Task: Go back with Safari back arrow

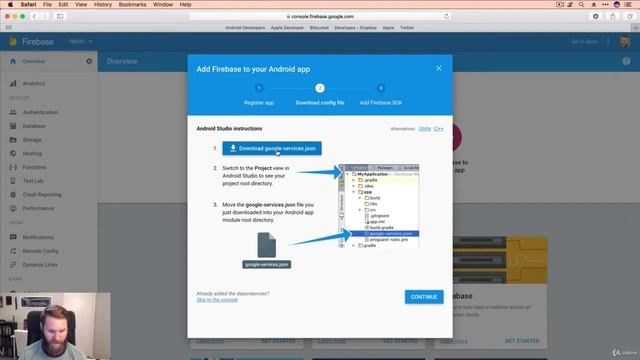Action: pos(34,16)
